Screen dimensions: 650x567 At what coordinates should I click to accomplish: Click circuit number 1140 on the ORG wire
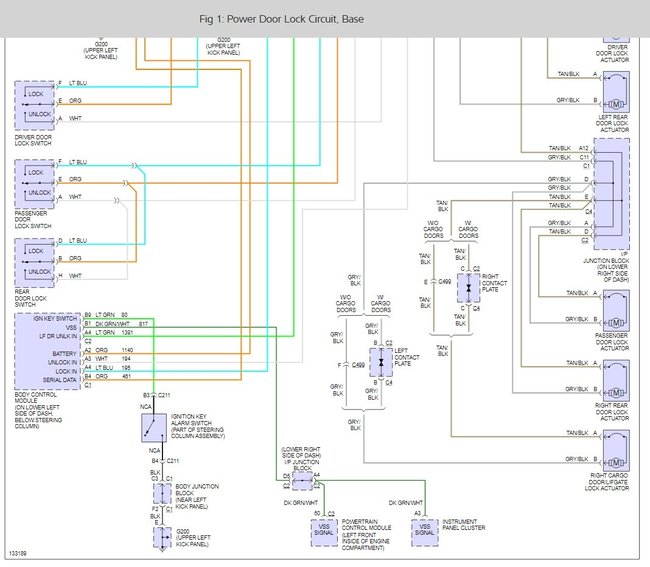tap(127, 350)
